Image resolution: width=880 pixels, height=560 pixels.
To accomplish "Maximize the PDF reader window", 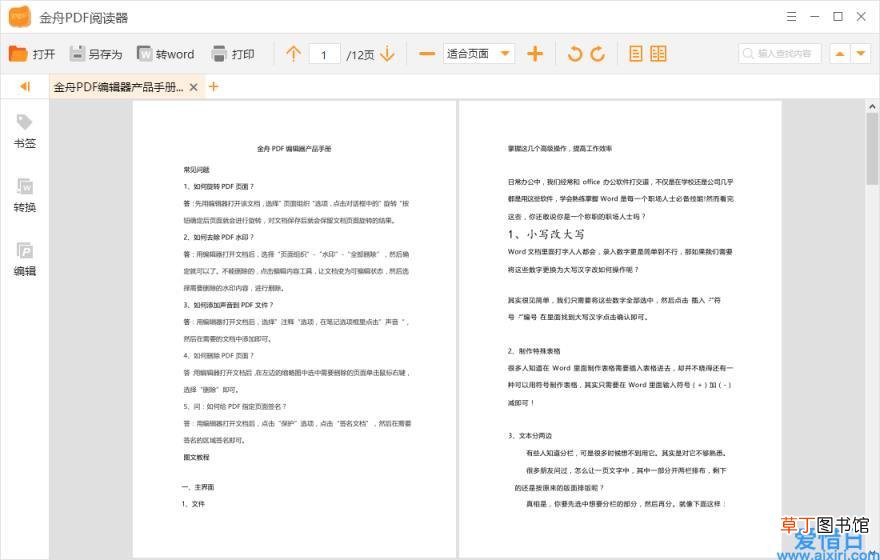I will 837,17.
